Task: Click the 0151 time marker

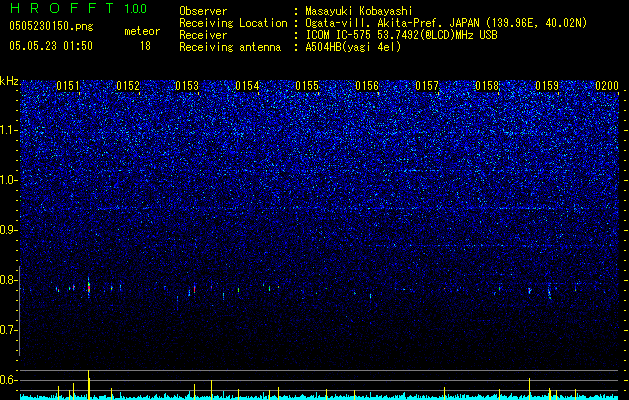Action: tap(68, 86)
